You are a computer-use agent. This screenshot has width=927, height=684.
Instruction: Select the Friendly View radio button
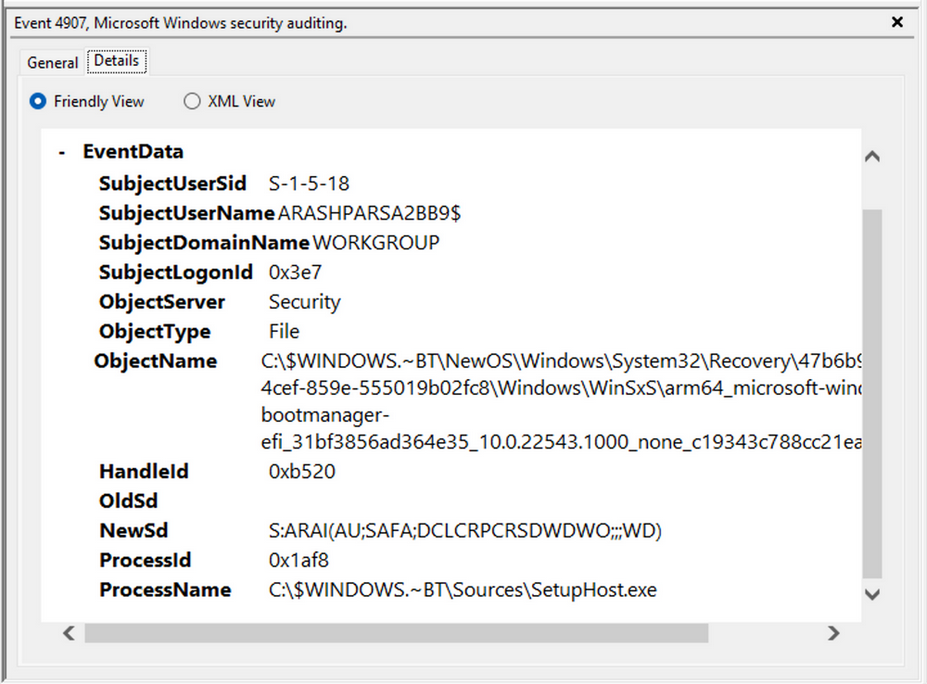pyautogui.click(x=37, y=101)
